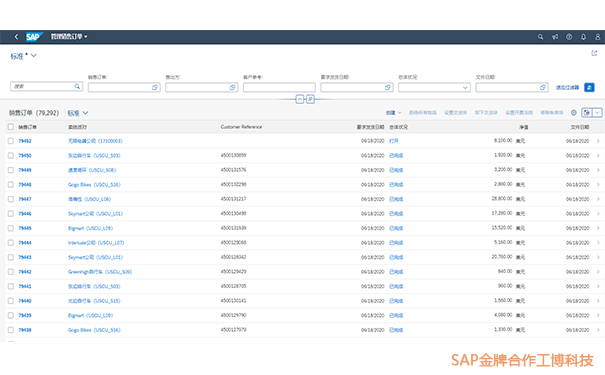
Task: Open the header search icon
Action: click(540, 37)
